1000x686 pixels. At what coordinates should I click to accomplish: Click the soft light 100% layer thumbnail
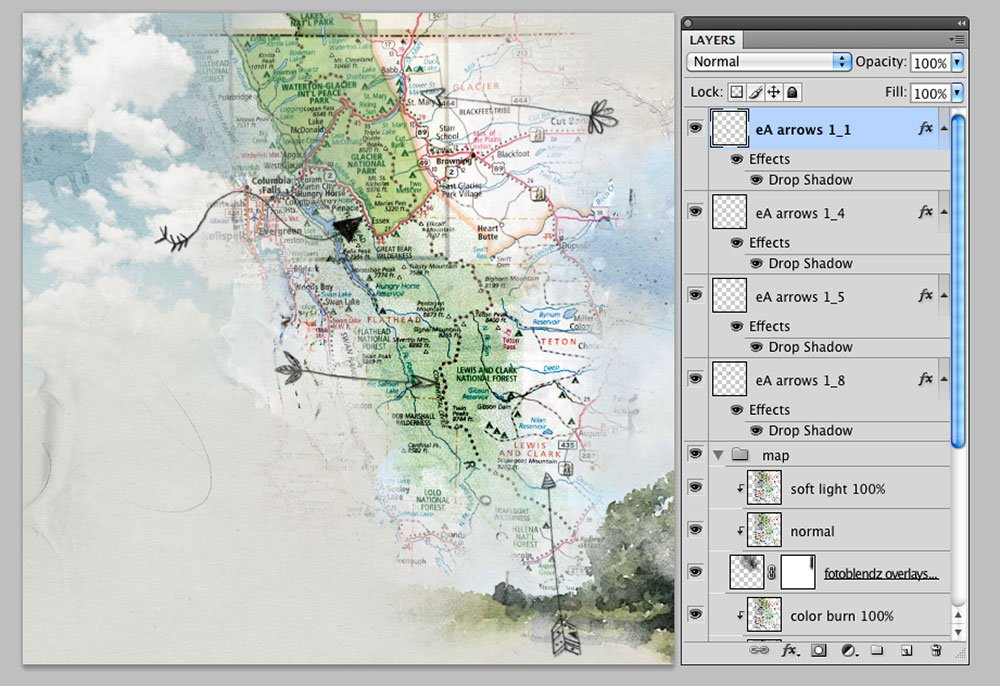point(764,488)
